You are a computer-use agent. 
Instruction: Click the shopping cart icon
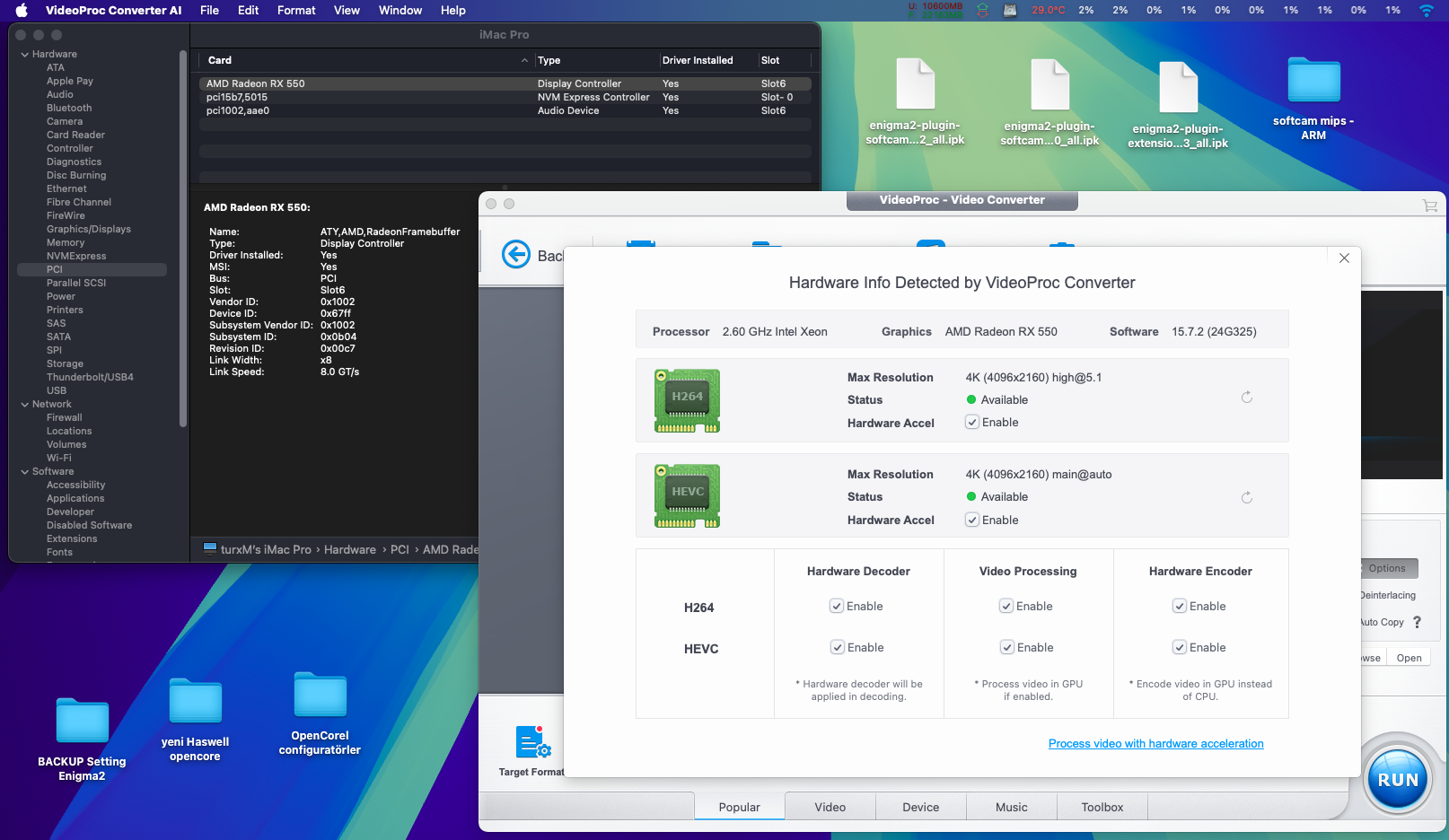pyautogui.click(x=1429, y=206)
